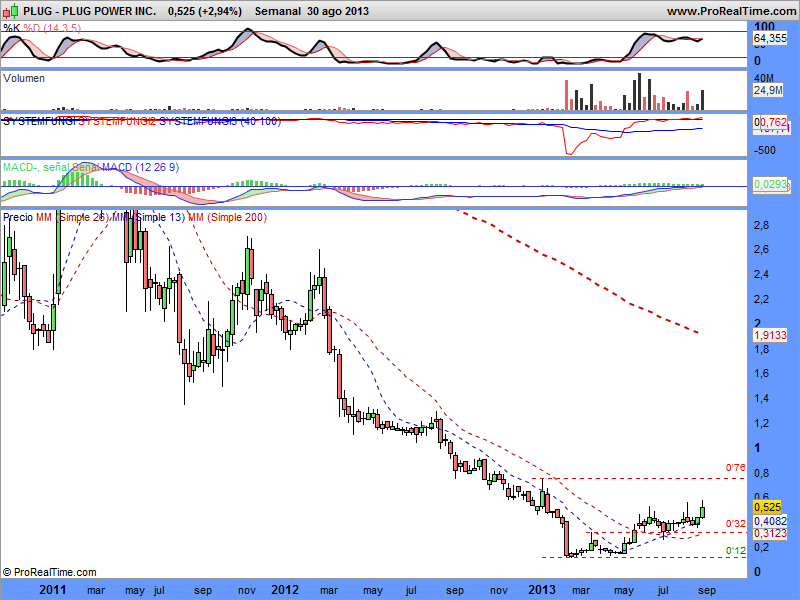Click the Volumen panel label
The height and width of the screenshot is (600, 800).
pyautogui.click(x=24, y=78)
